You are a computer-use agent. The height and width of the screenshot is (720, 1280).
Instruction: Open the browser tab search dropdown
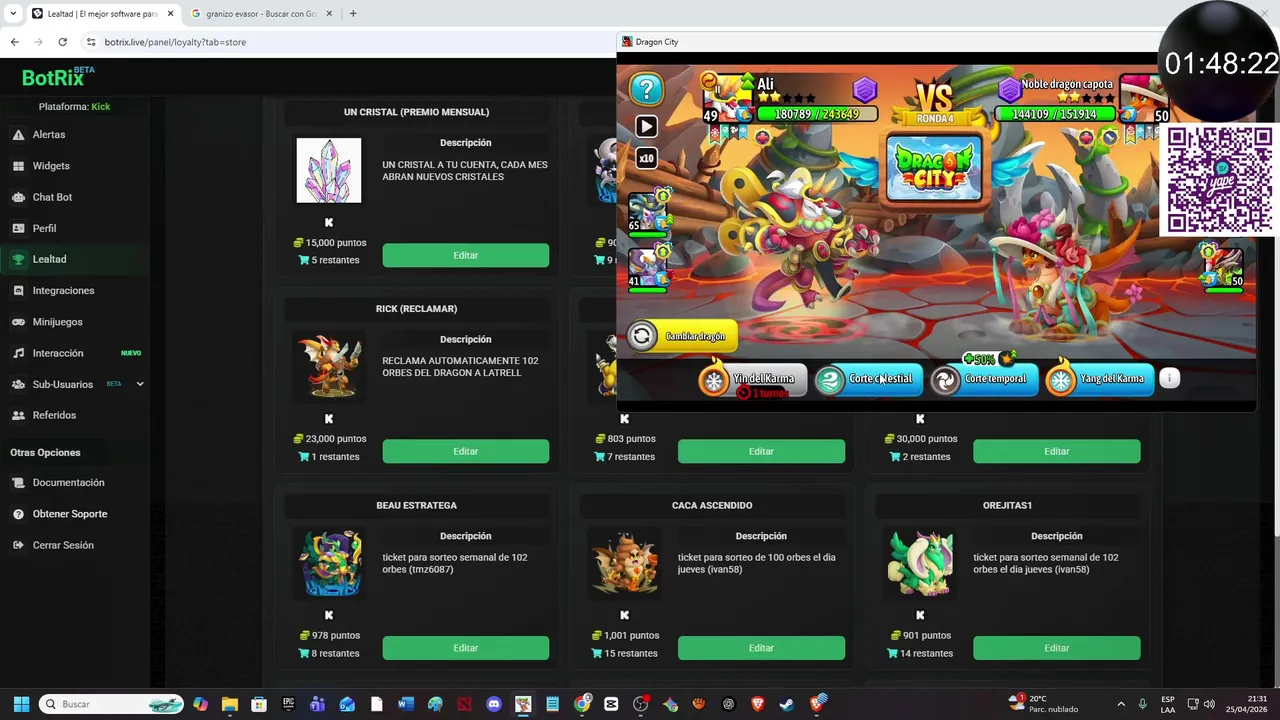[x=13, y=14]
